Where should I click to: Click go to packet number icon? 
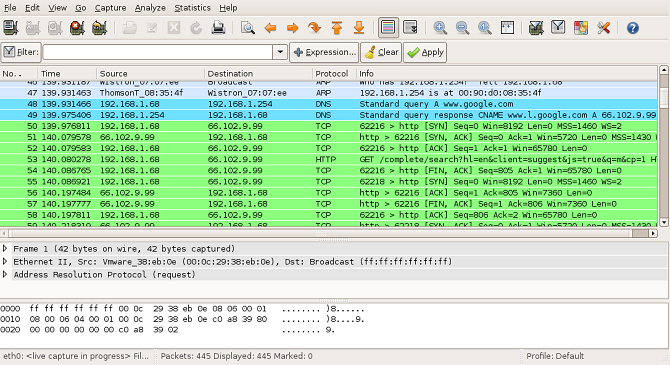point(314,28)
